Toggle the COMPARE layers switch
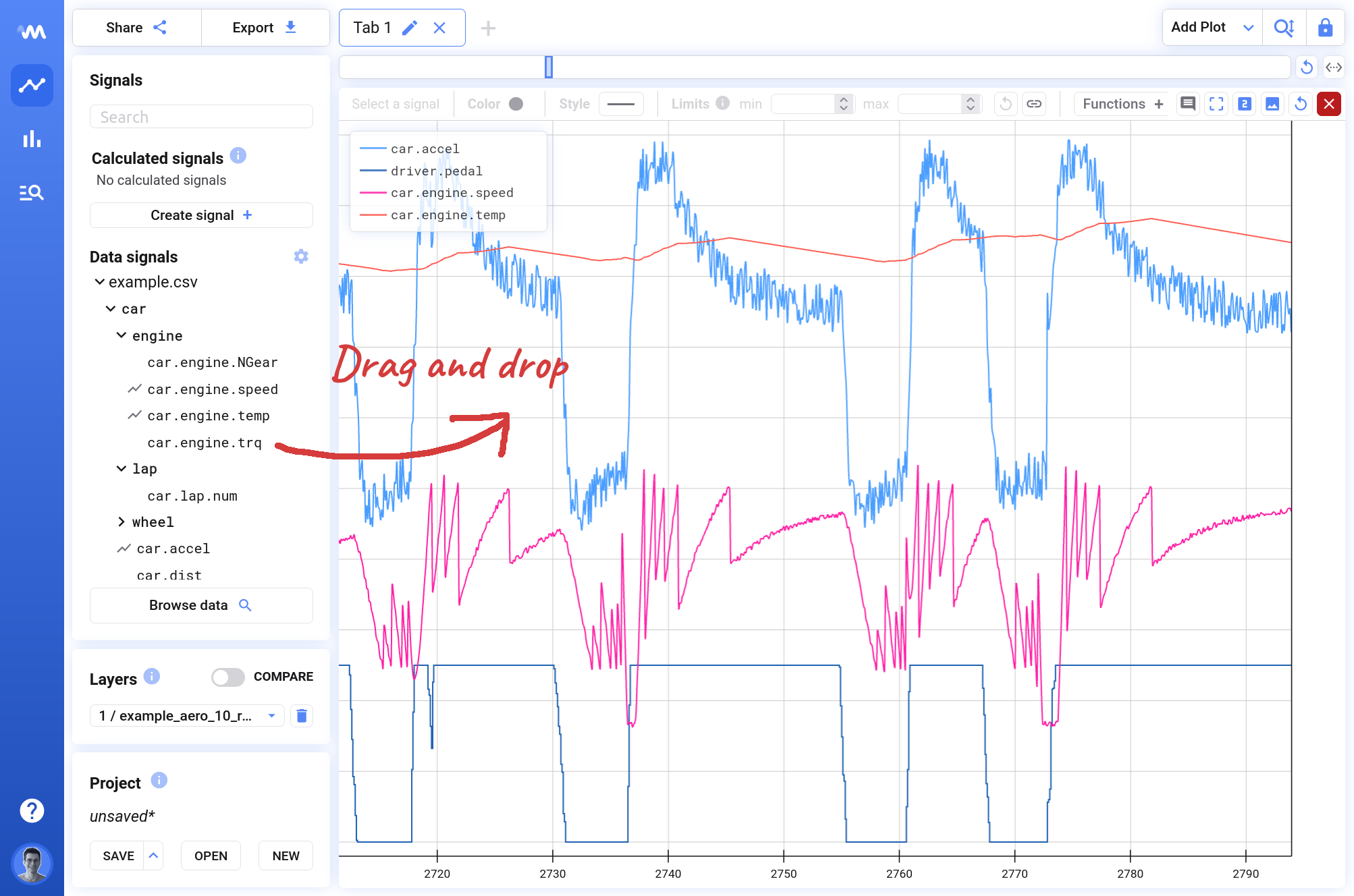Viewport: 1354px width, 896px height. (x=227, y=677)
